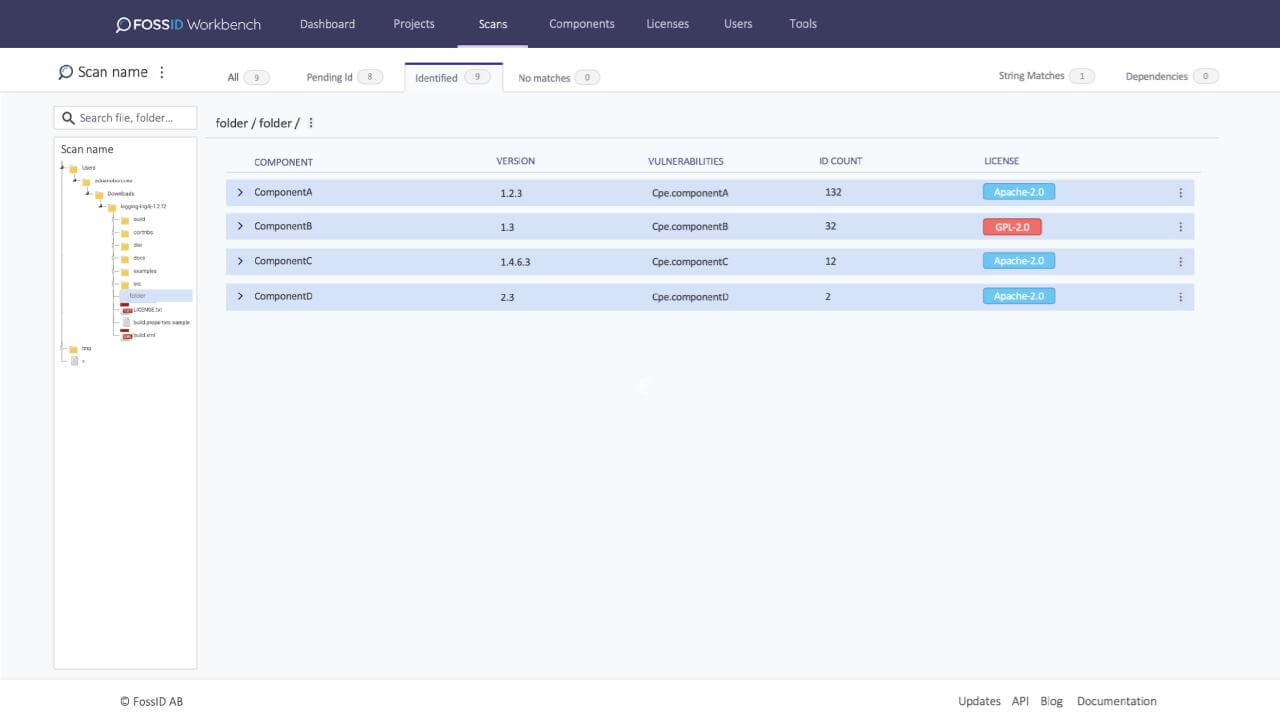Click the search magnifier in file search box
Screen dimensions: 1280x720
pos(68,117)
